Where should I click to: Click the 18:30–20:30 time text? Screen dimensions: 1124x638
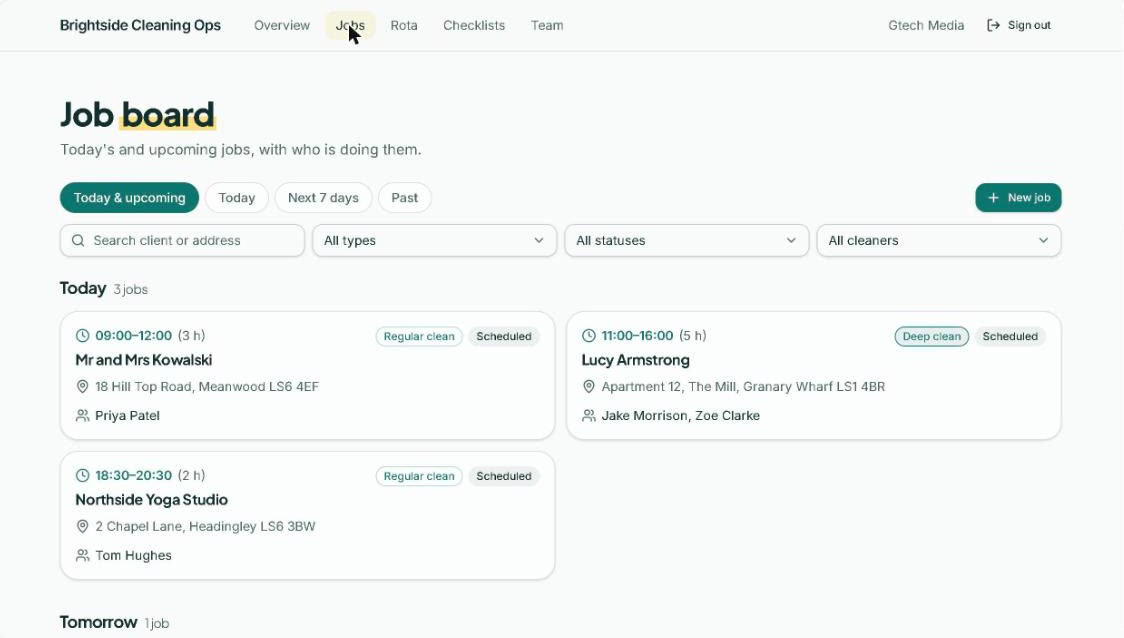pos(133,475)
